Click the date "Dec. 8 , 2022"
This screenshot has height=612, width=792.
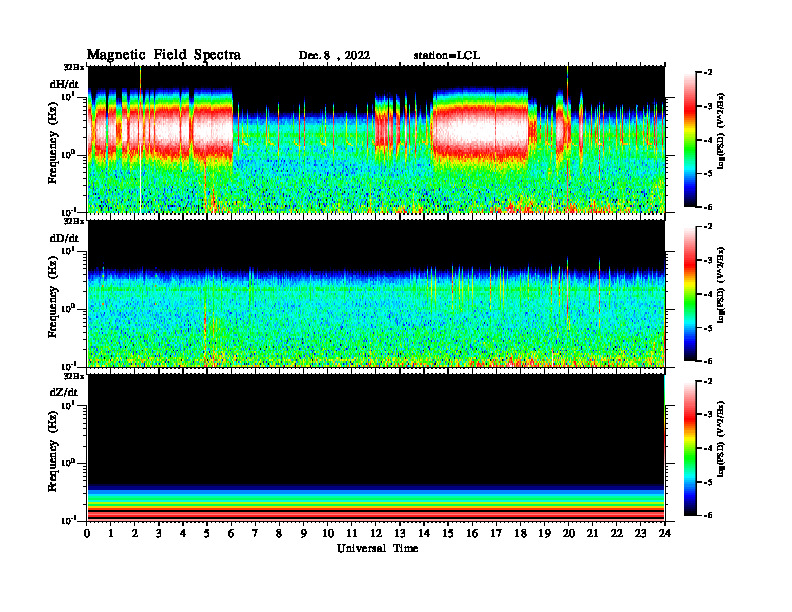point(334,56)
